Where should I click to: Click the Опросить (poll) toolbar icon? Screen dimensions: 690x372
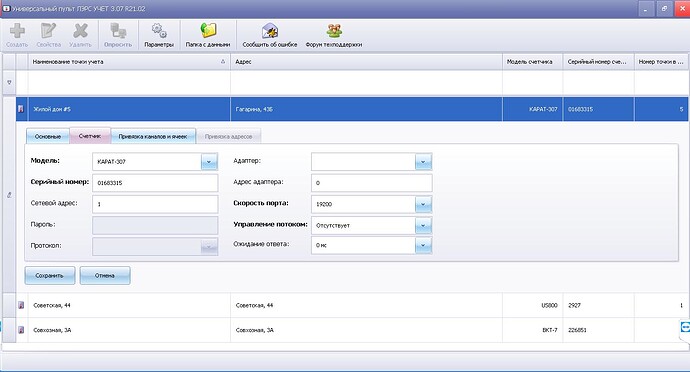coord(118,31)
